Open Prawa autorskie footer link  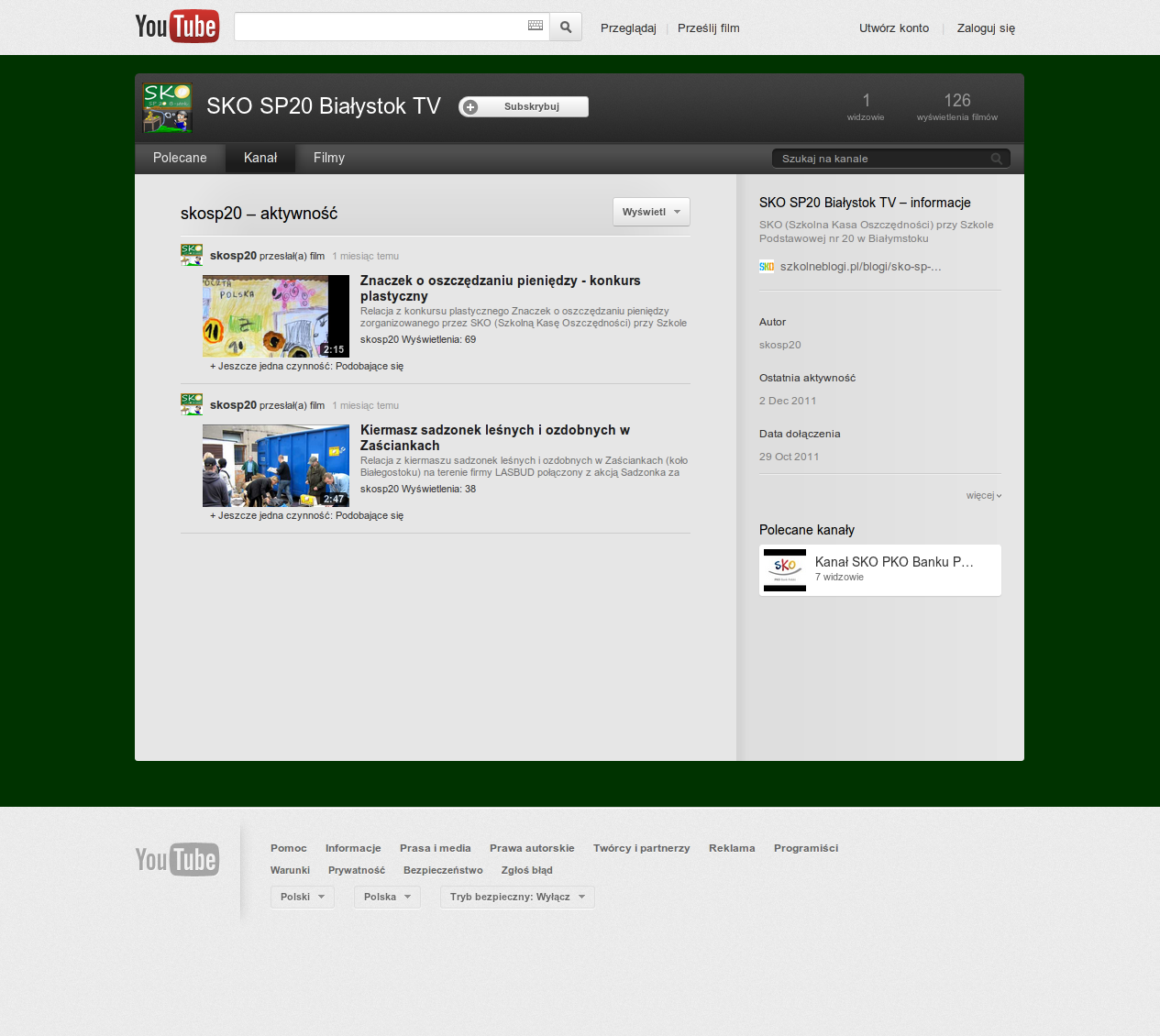(532, 848)
